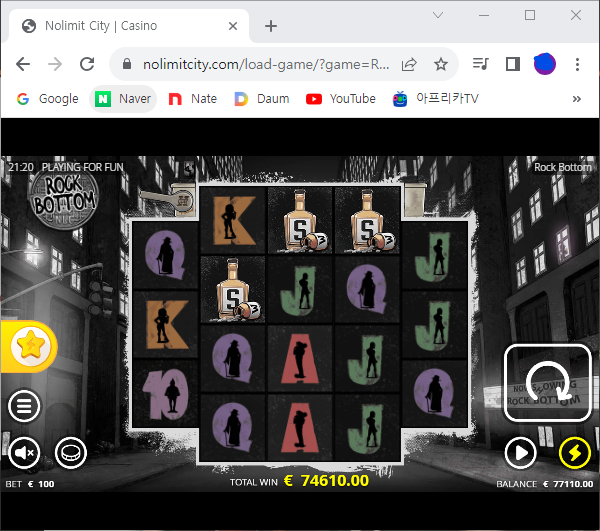Select the Nolimit City | Casino tab
The image size is (600, 531).
(129, 26)
